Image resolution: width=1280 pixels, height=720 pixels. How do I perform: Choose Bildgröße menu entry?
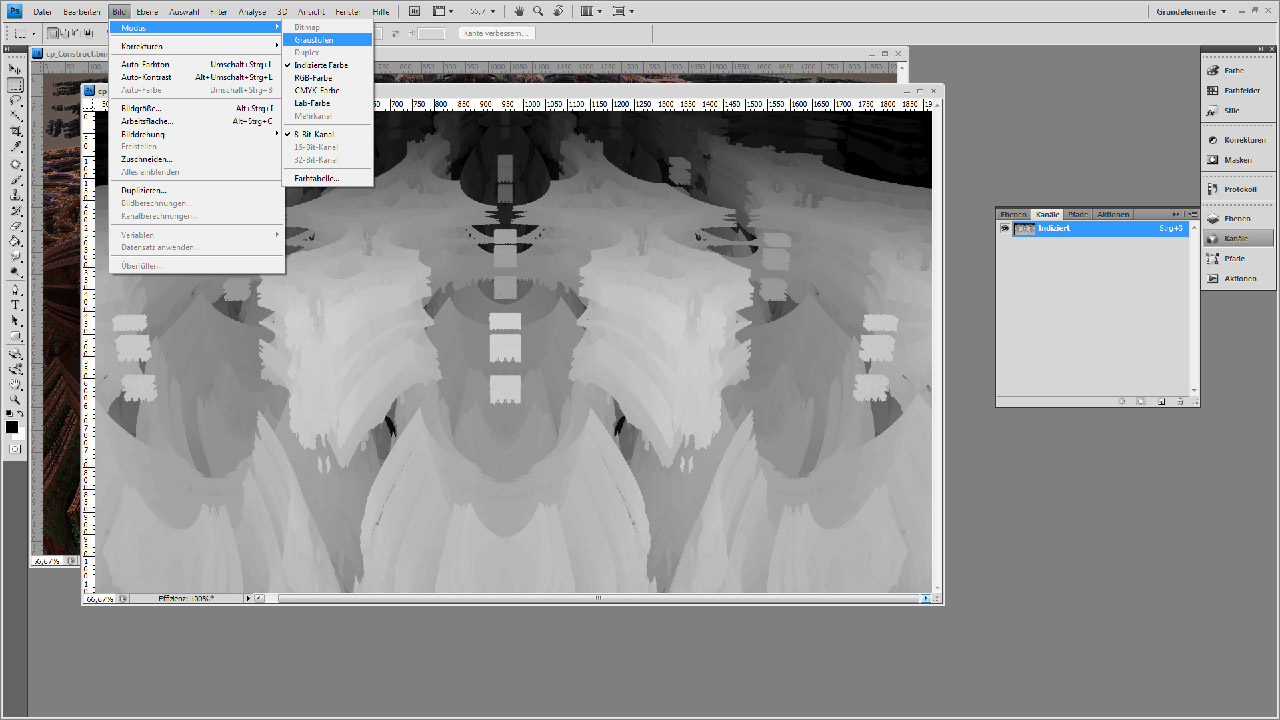coord(196,108)
